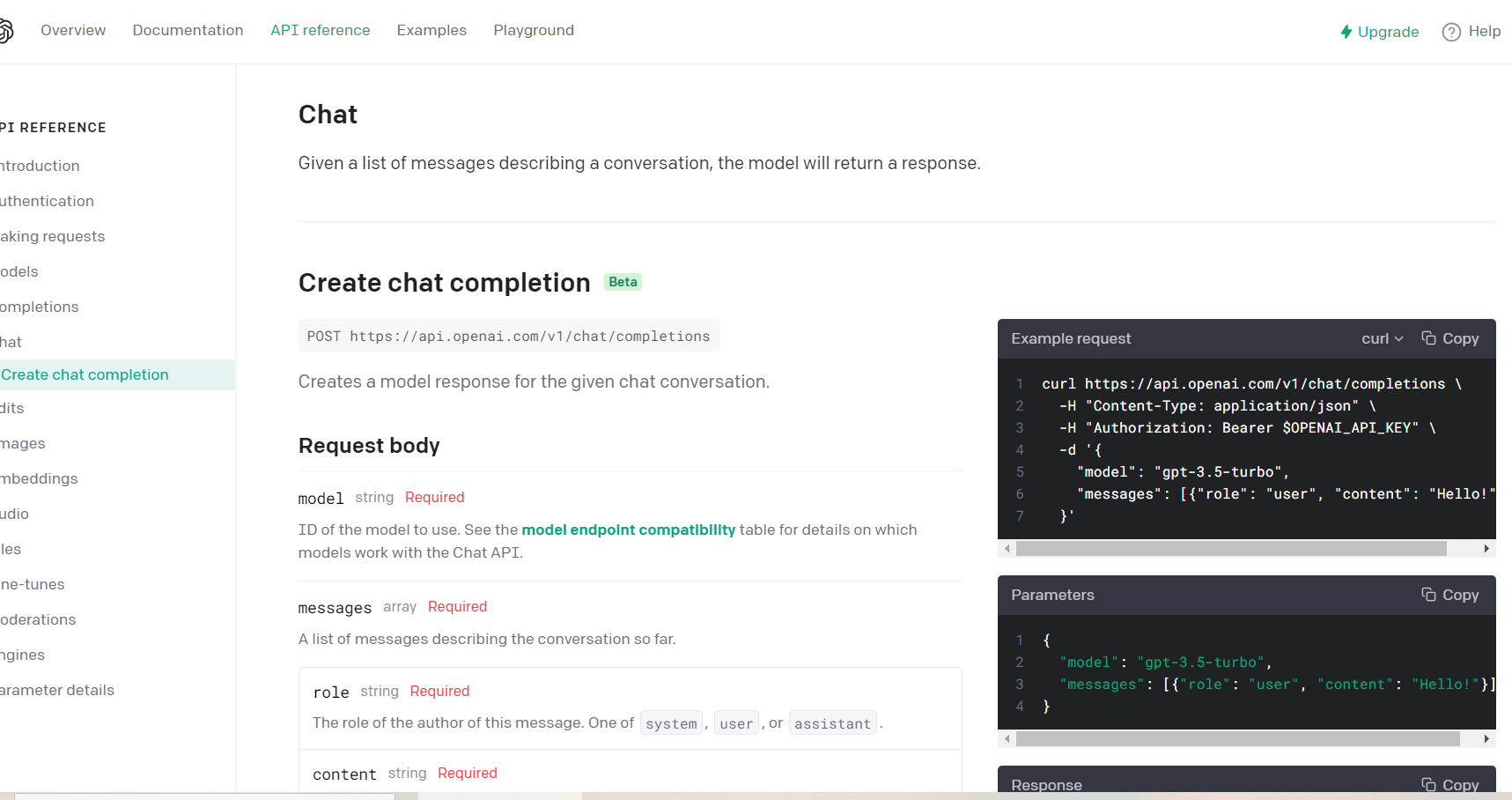Click the Upgrade lightning bolt icon

pos(1346,32)
